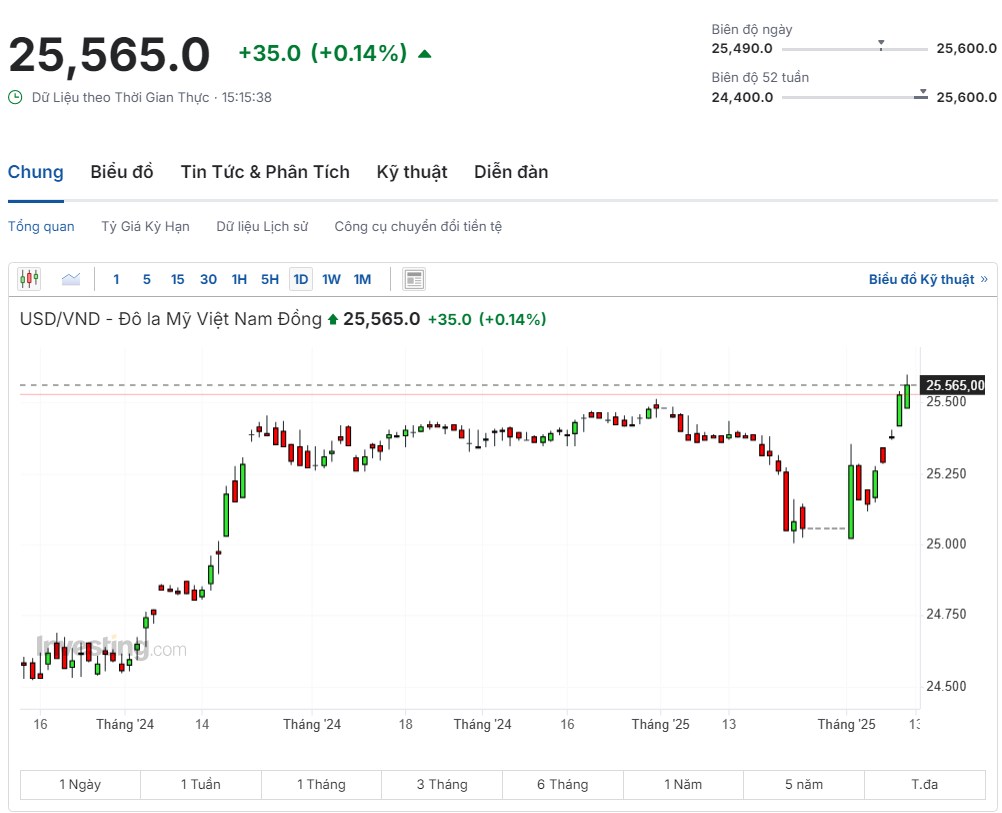Select the 1M chart interval

pos(362,279)
